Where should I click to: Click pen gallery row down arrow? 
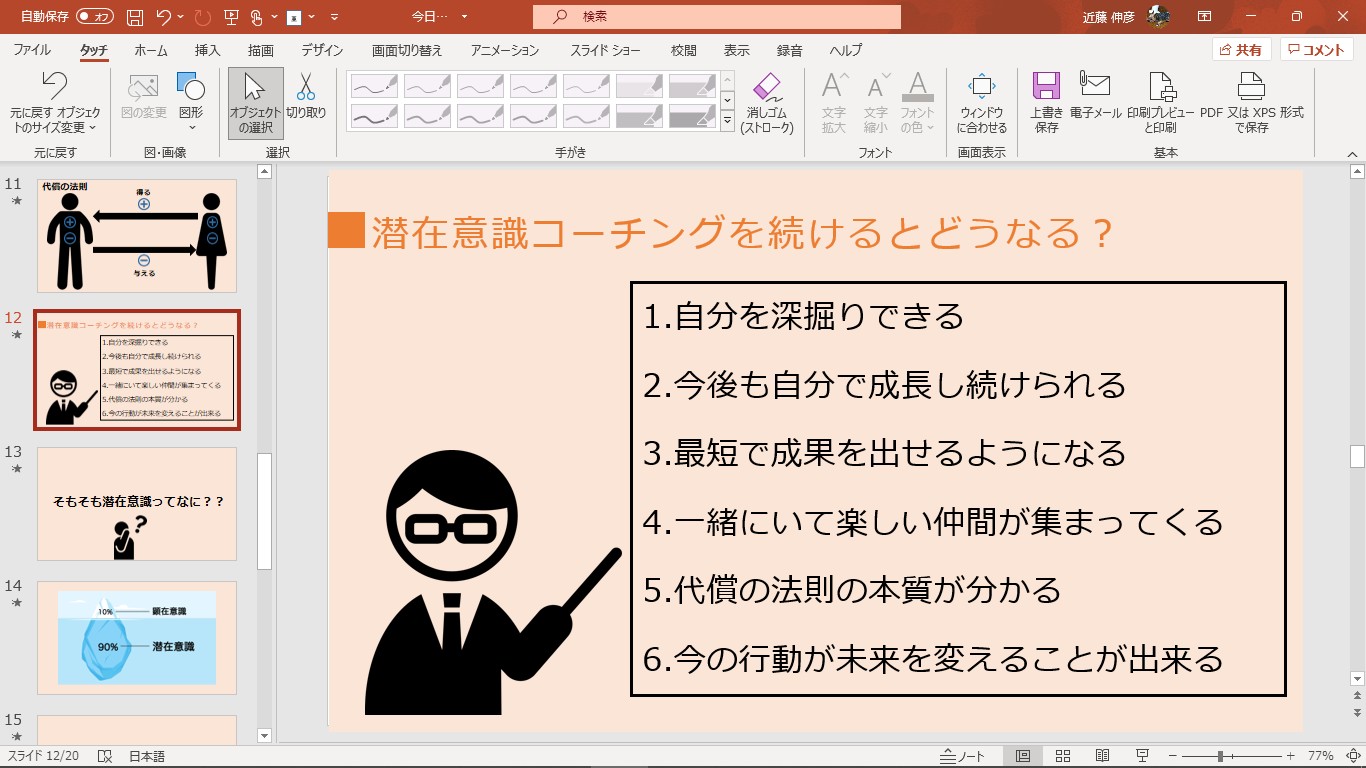point(727,100)
